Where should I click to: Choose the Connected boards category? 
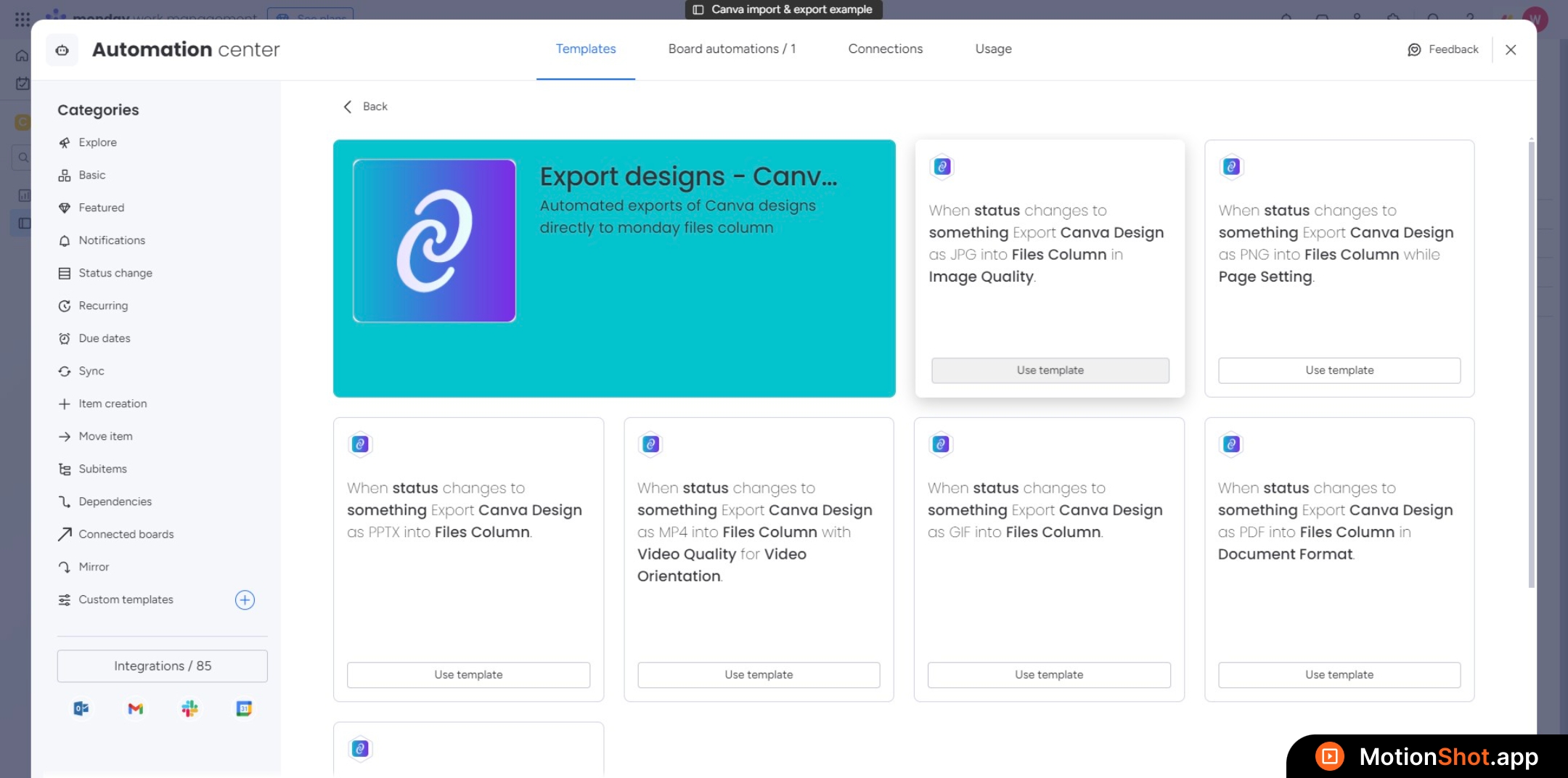point(126,534)
